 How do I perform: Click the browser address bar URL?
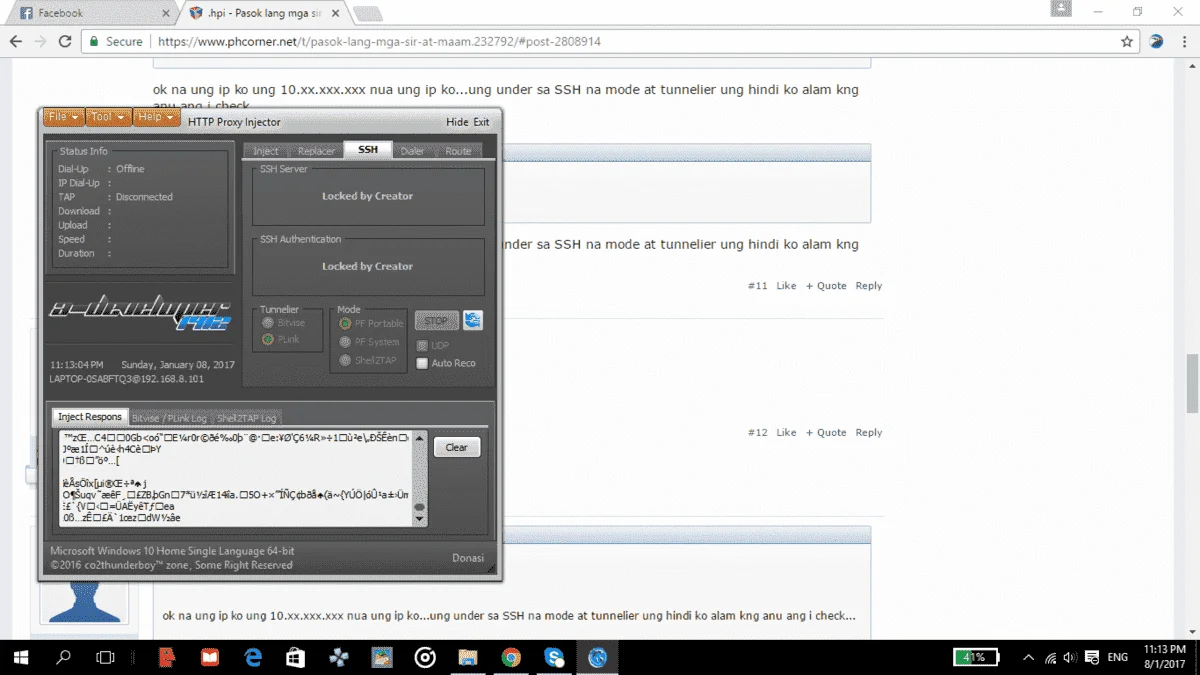[380, 42]
